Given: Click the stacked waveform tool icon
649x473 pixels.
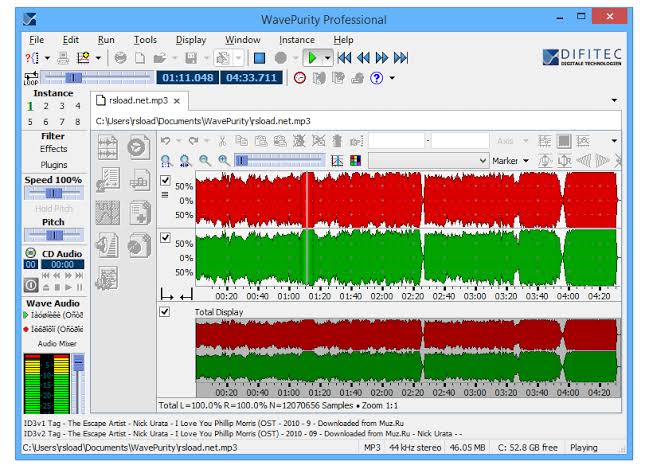Looking at the screenshot, I should coord(108,147).
